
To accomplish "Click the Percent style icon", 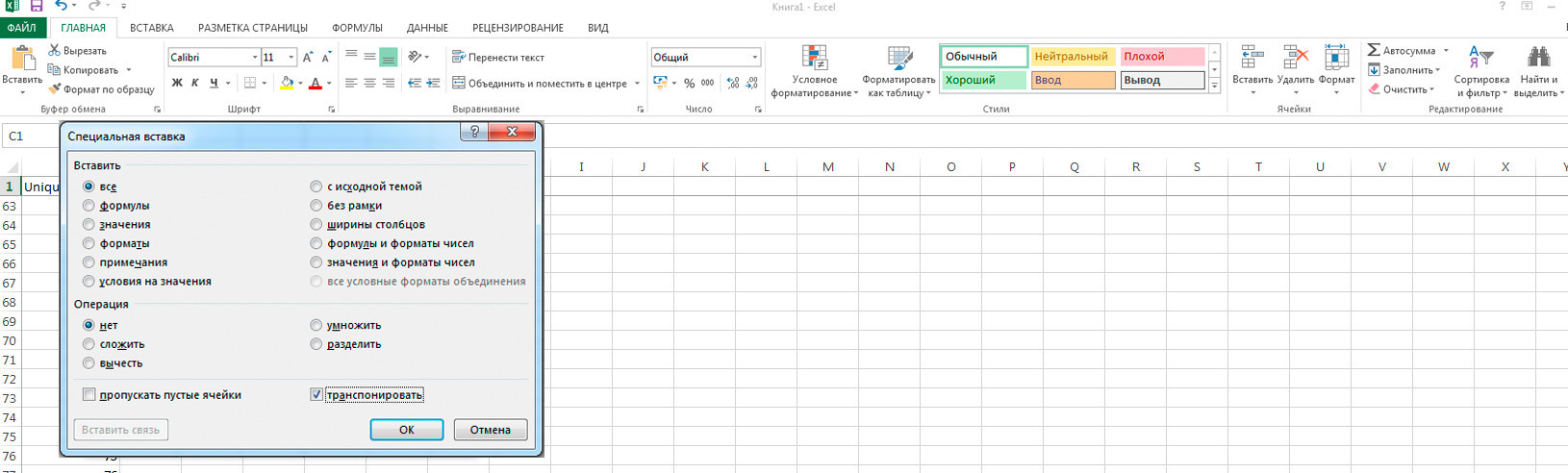I will [689, 84].
